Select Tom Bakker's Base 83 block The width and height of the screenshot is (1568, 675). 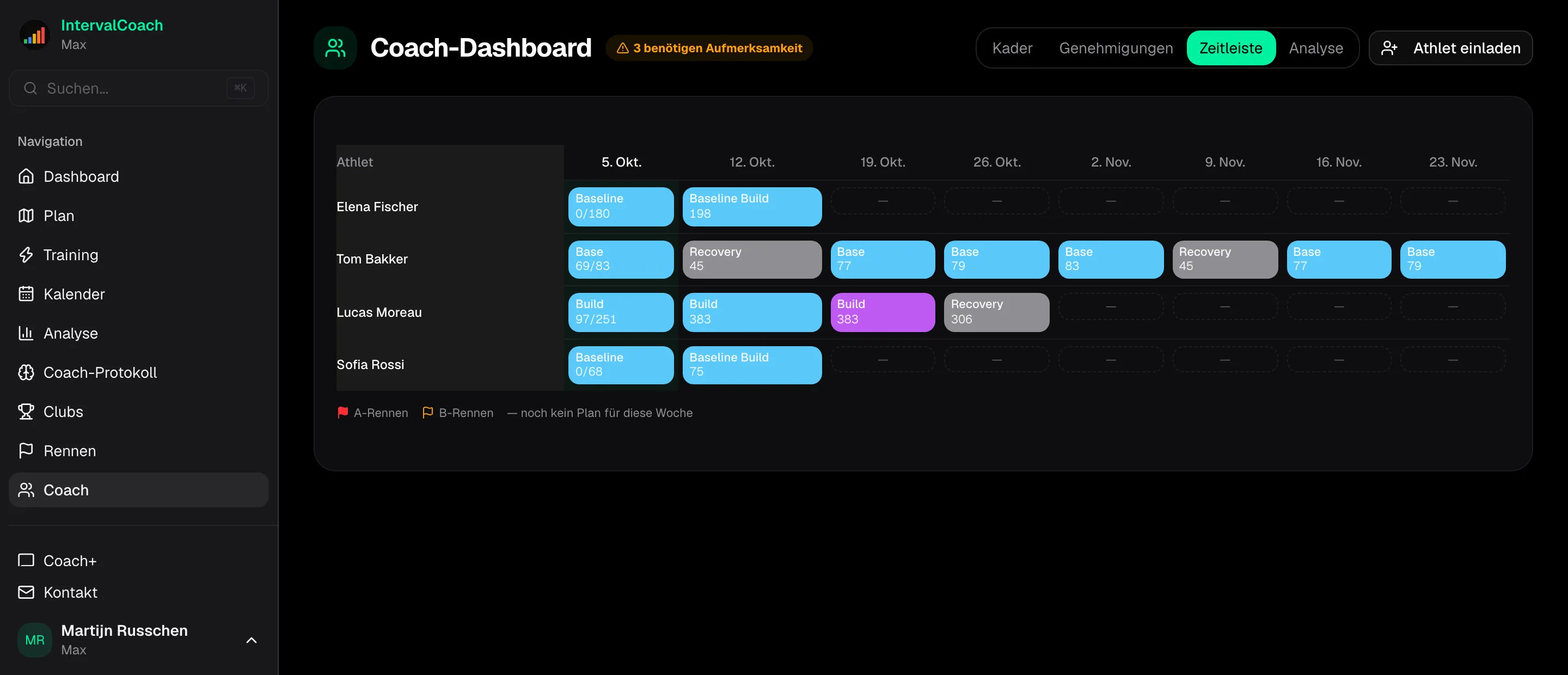pos(1111,259)
